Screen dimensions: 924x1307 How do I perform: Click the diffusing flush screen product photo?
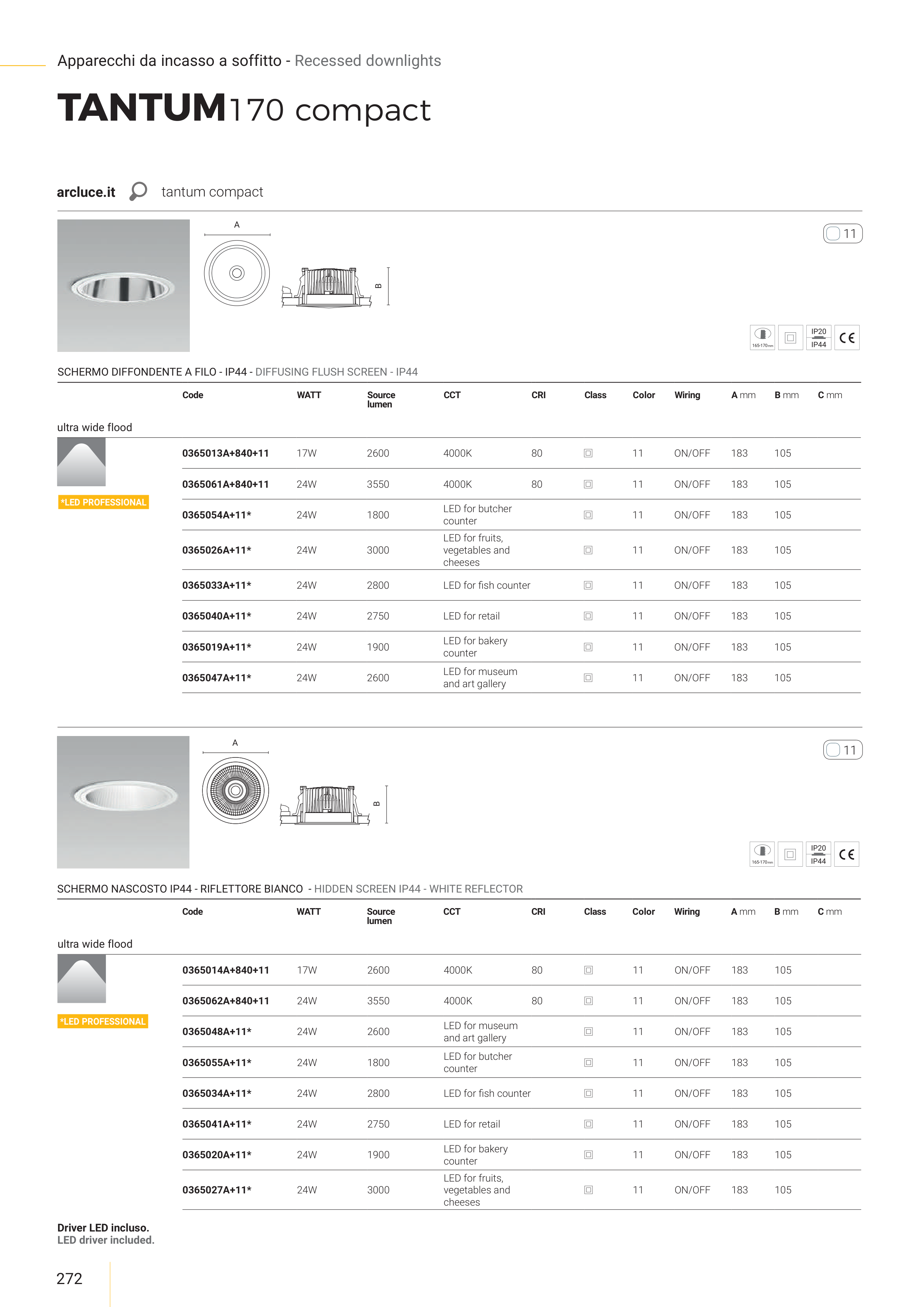coord(124,285)
